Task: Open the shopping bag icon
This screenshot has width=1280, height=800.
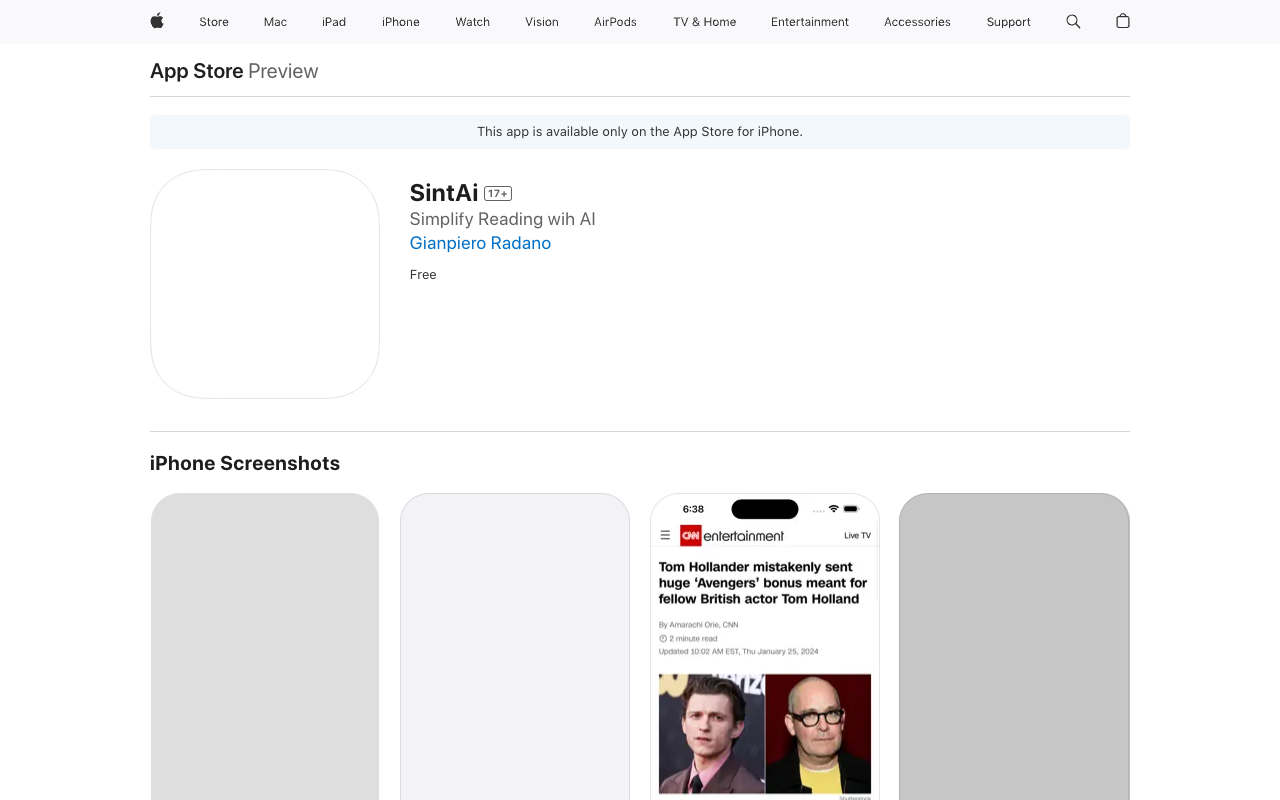Action: 1123,21
